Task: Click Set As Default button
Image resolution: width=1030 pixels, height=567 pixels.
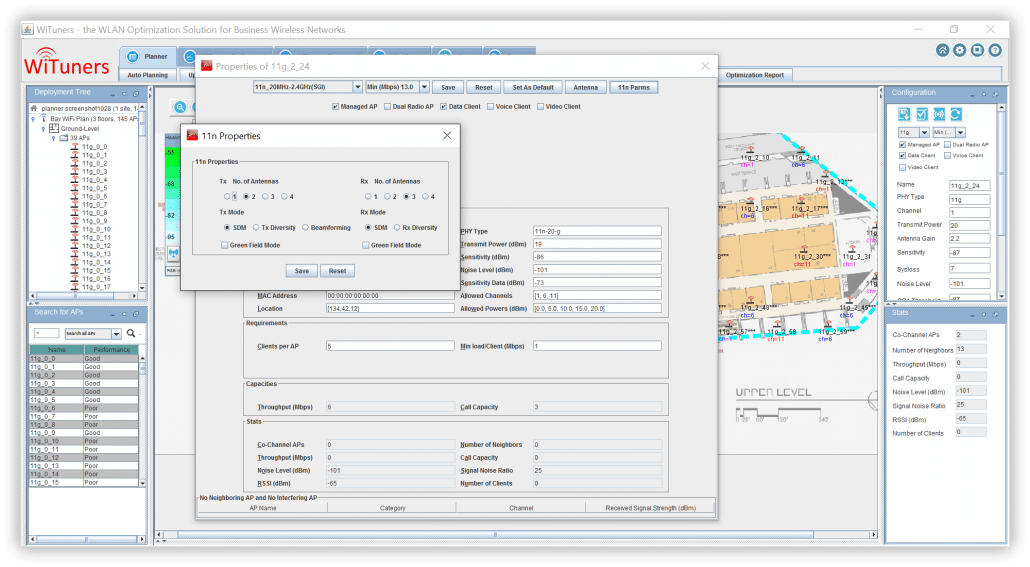Action: (533, 87)
